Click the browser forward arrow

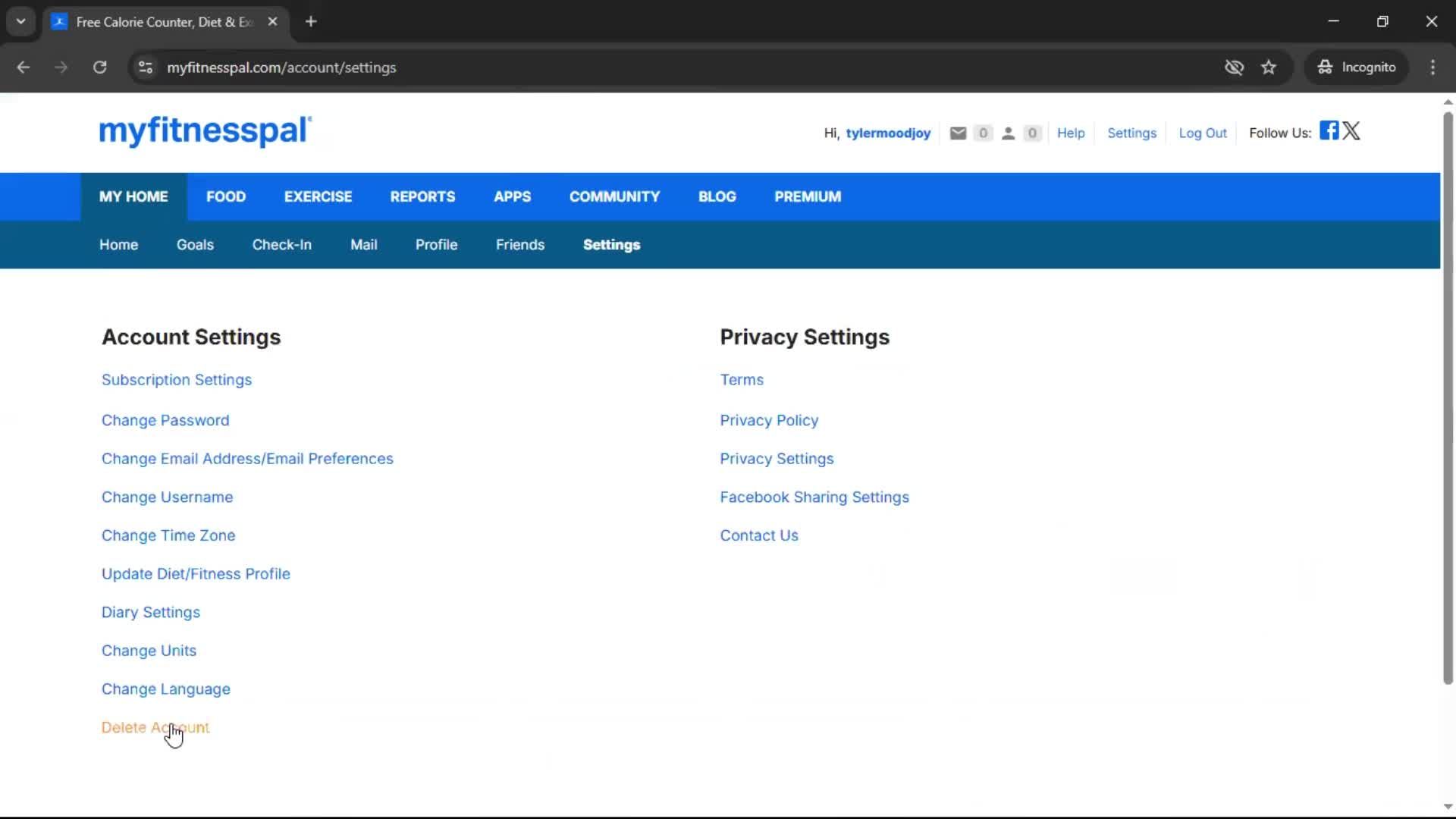pyautogui.click(x=61, y=67)
